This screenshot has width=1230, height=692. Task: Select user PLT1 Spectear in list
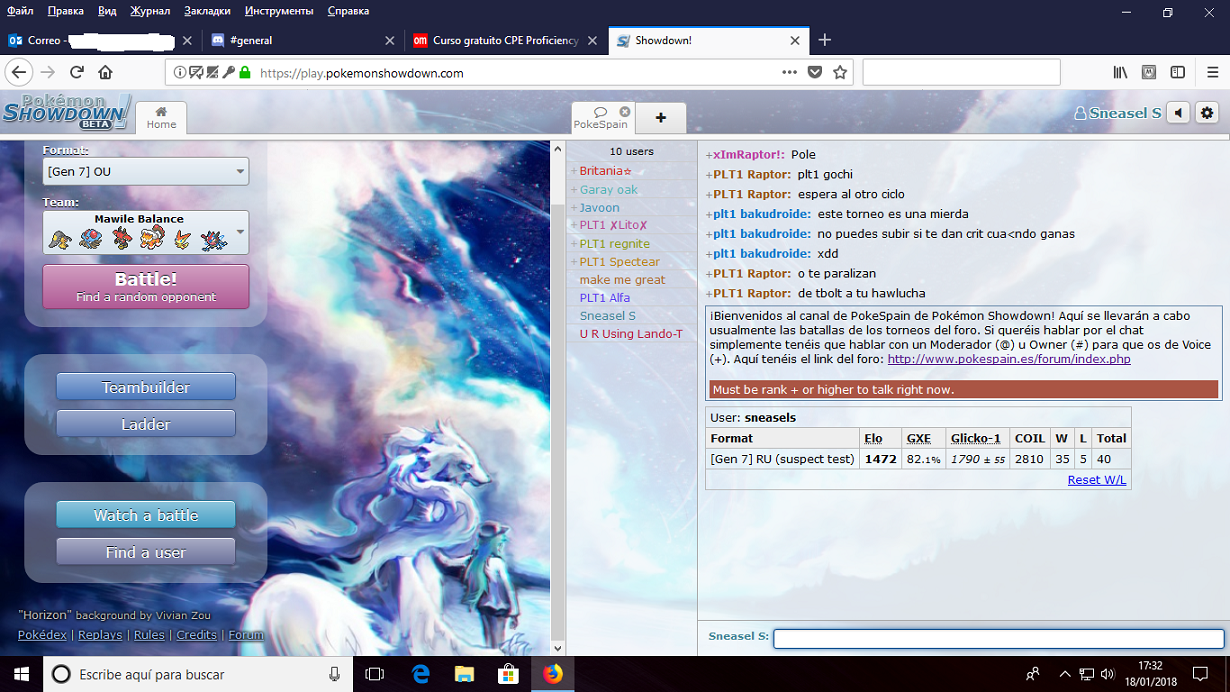coord(632,261)
